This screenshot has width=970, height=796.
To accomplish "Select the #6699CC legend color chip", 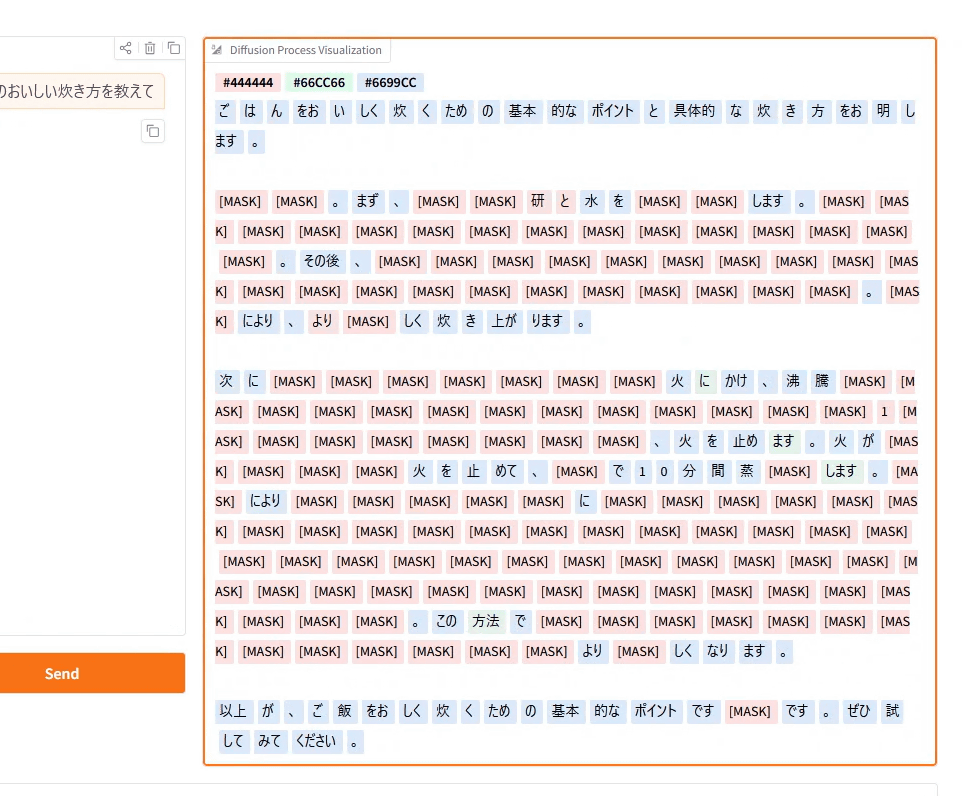I will (x=390, y=82).
